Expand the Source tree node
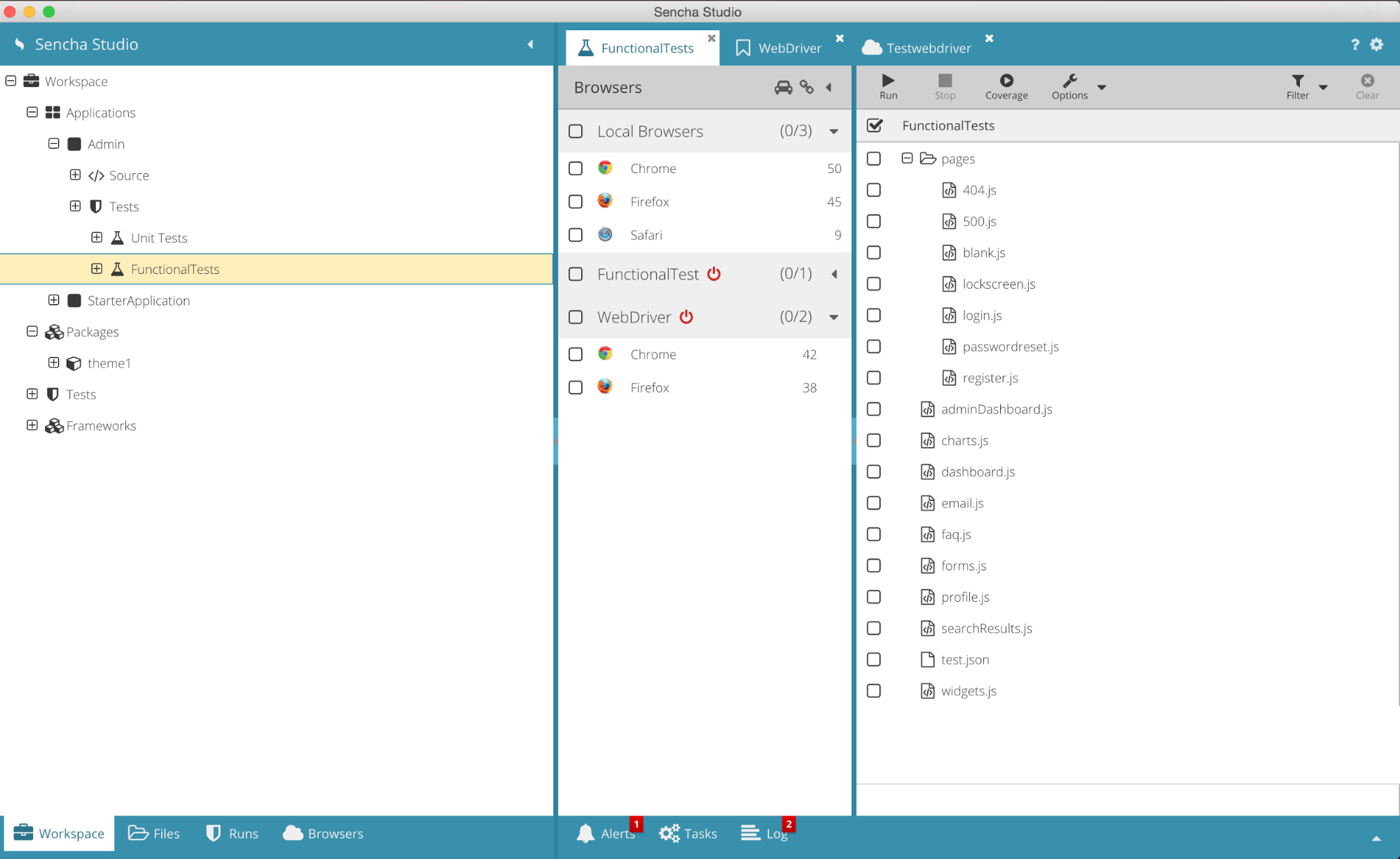This screenshot has height=859, width=1400. pos(75,174)
